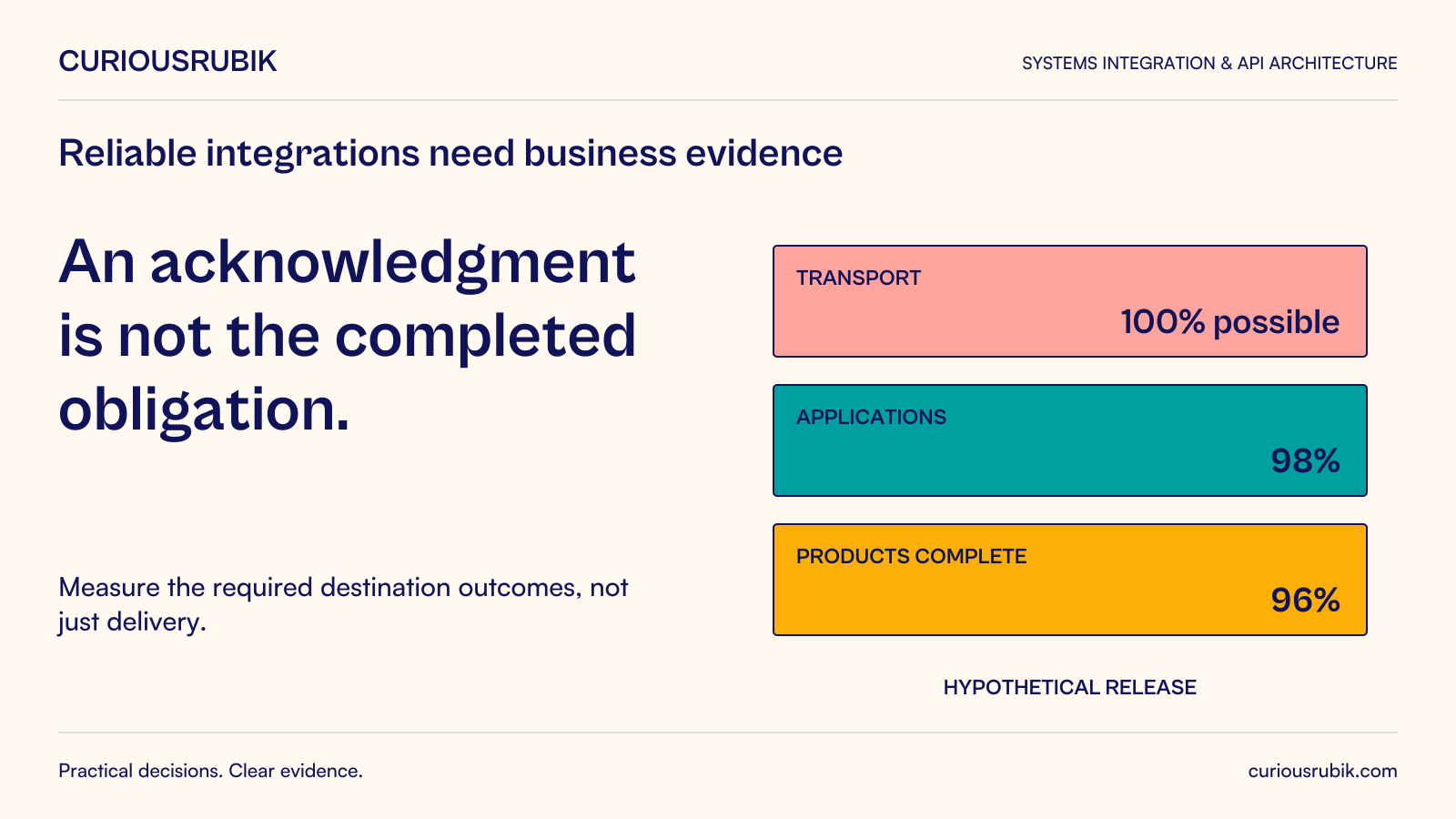Select the teal APPLICATIONS card
1456x819 pixels.
tap(1070, 440)
